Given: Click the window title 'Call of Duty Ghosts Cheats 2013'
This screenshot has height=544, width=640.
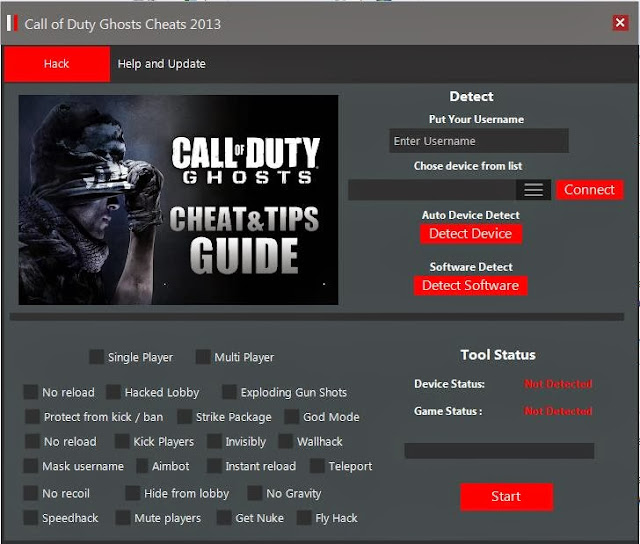Looking at the screenshot, I should 122,24.
